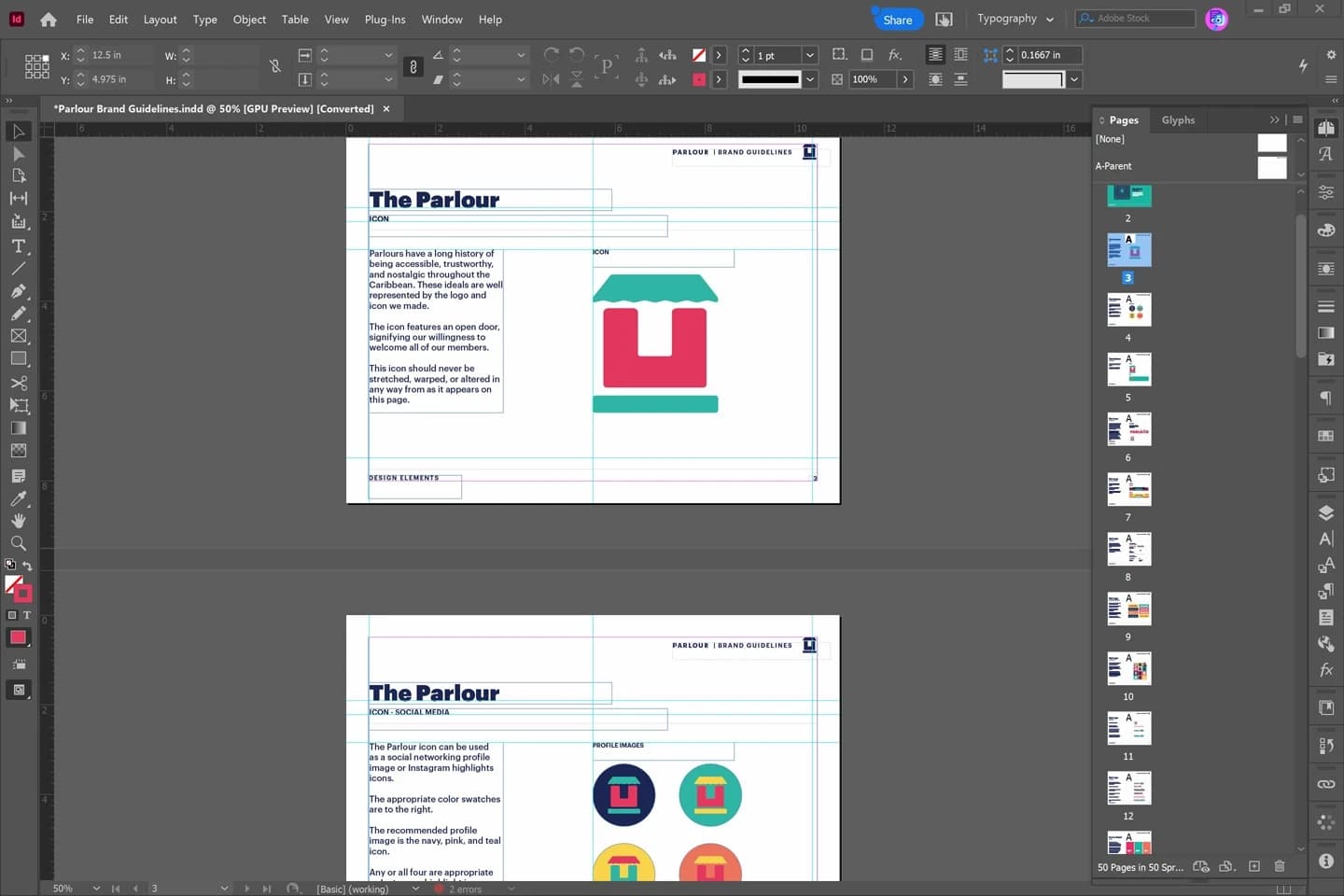
Task: Collapse the Pages panel group
Action: pos(1274,119)
